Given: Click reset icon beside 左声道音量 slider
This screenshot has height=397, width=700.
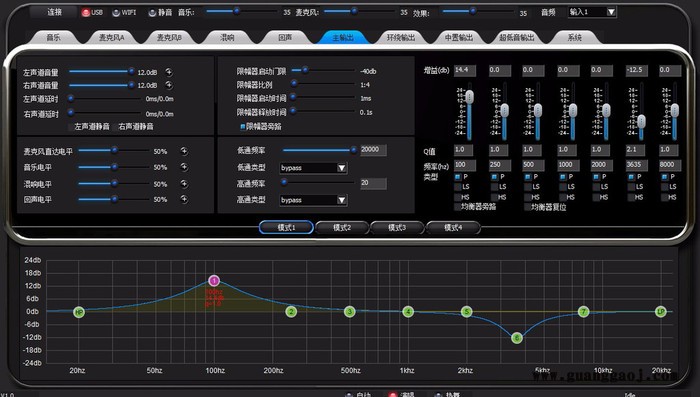Looking at the screenshot, I should pyautogui.click(x=169, y=72).
